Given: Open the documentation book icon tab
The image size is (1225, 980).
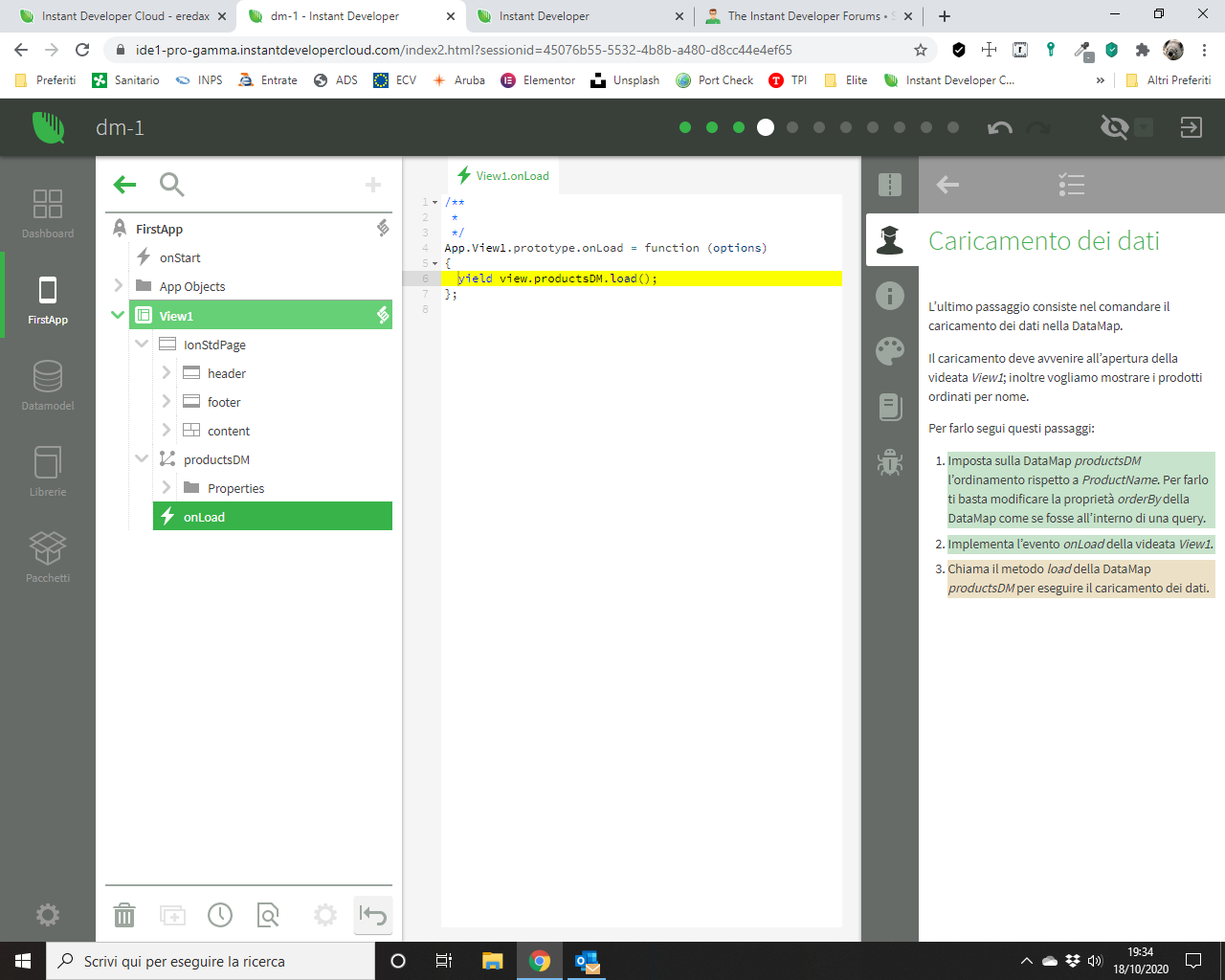Looking at the screenshot, I should (890, 407).
